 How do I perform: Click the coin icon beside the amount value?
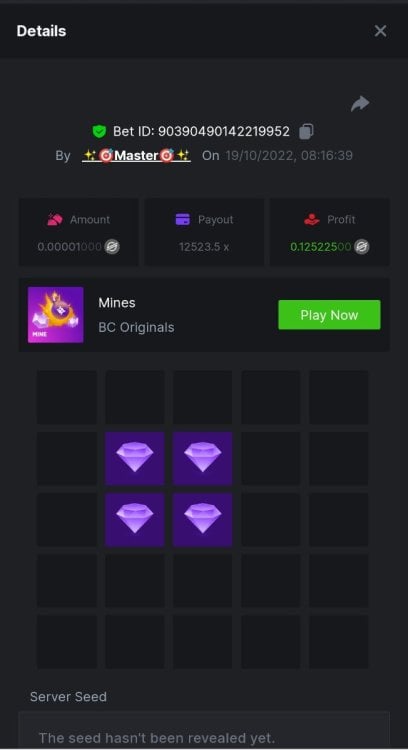[112, 247]
